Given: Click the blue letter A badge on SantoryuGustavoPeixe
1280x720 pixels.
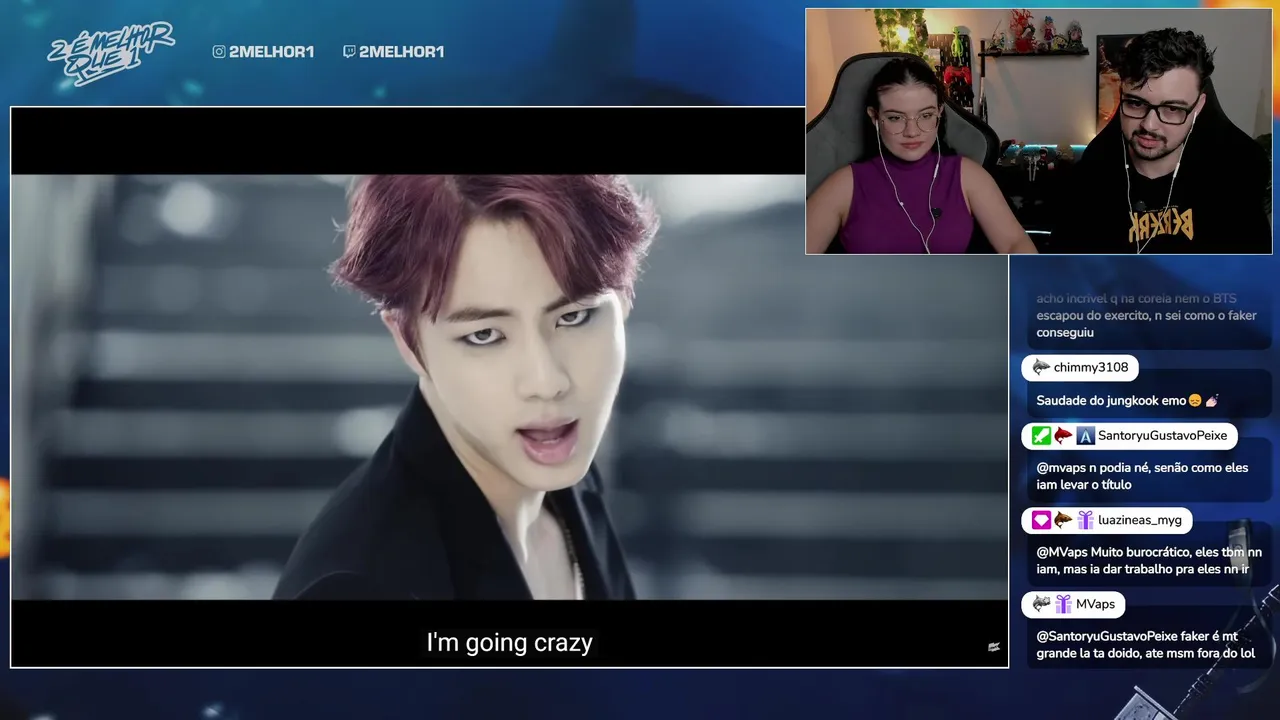Looking at the screenshot, I should click(x=1085, y=436).
